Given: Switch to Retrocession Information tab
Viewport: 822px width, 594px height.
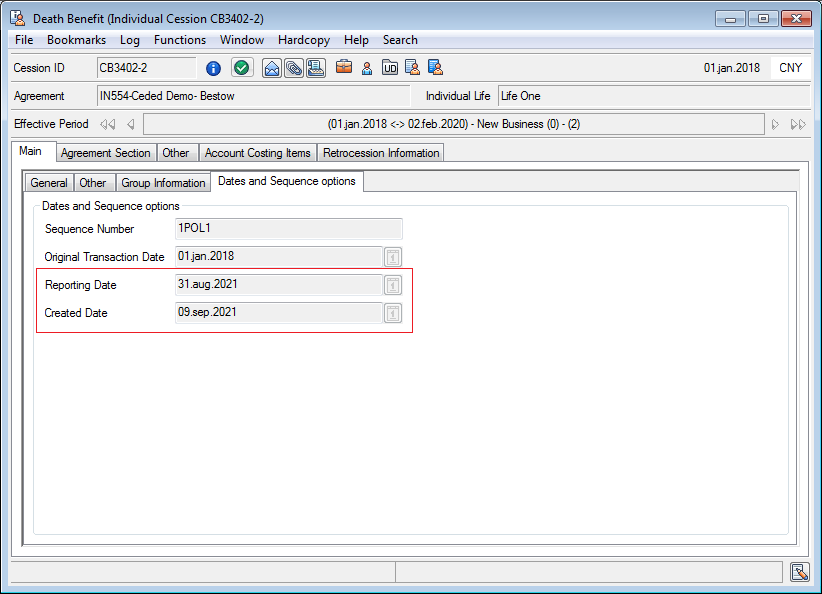Looking at the screenshot, I should (381, 153).
